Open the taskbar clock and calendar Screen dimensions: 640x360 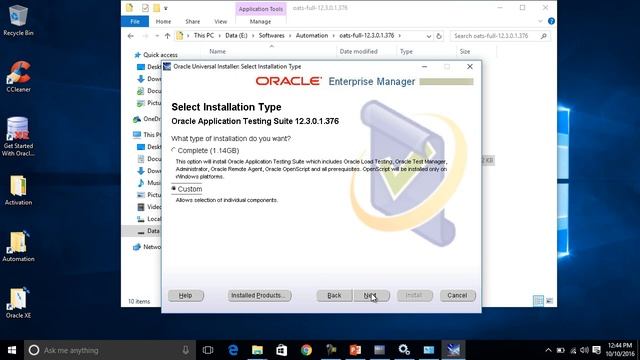pos(620,350)
